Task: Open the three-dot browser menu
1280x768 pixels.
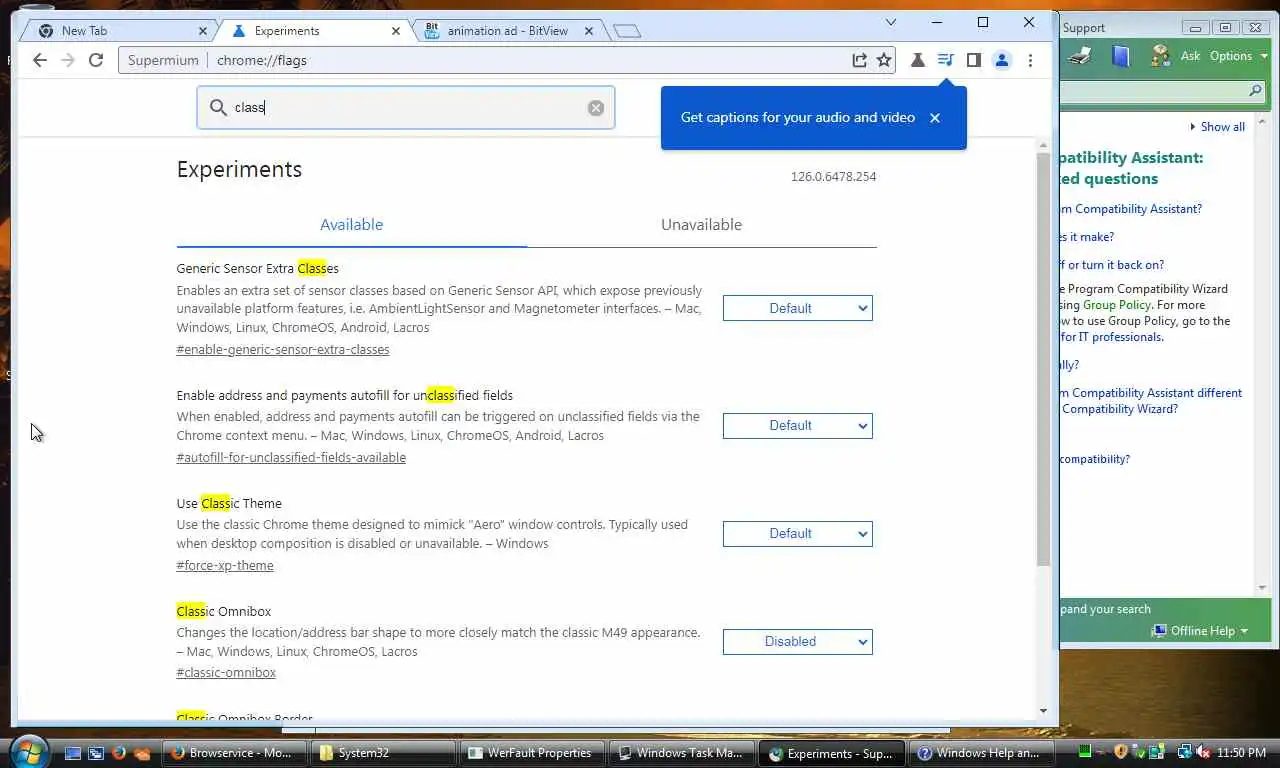Action: 1030,60
